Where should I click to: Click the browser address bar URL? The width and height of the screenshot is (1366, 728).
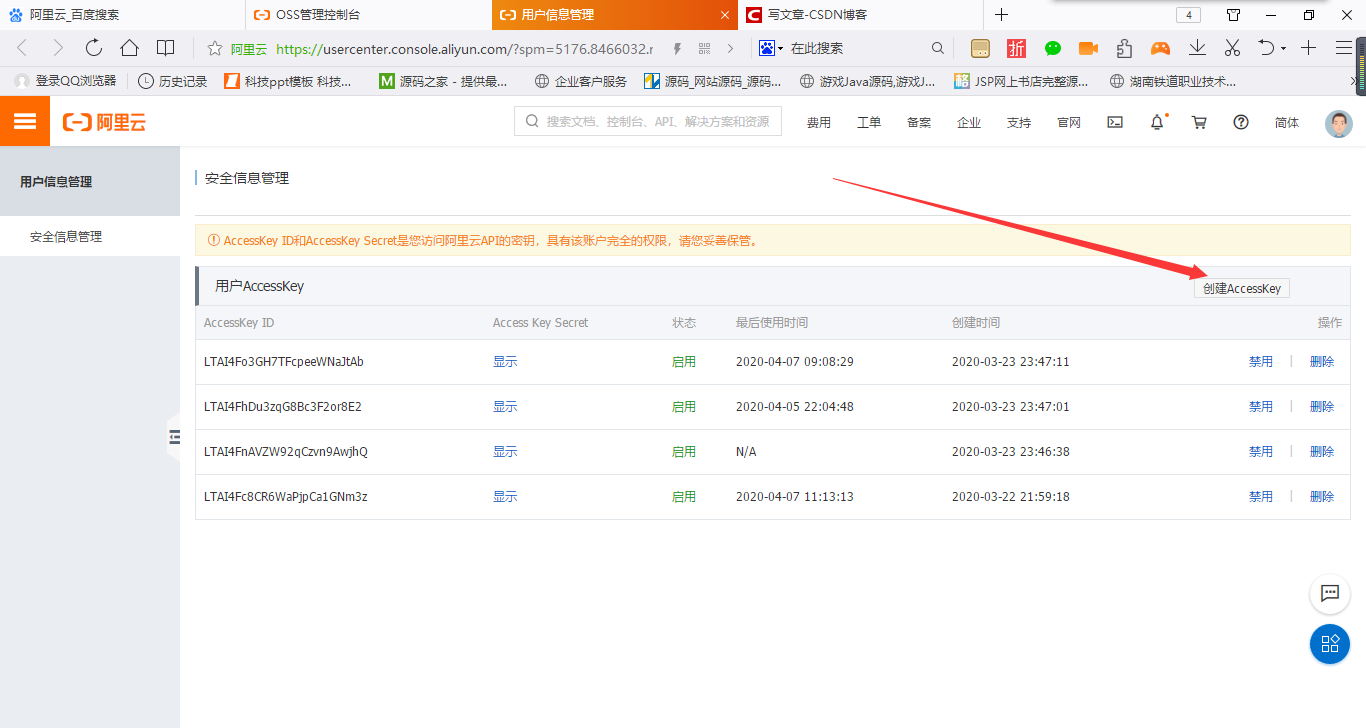coord(464,48)
